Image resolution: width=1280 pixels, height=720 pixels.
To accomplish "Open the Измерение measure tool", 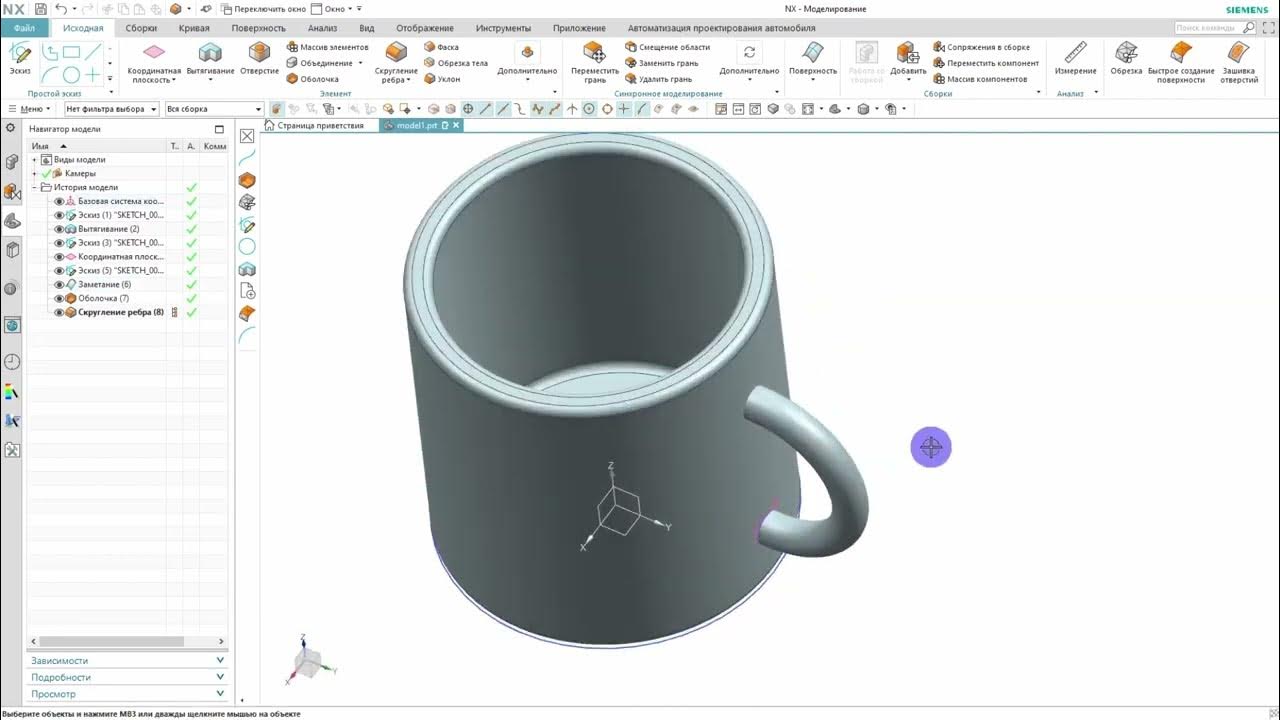I will [x=1076, y=59].
